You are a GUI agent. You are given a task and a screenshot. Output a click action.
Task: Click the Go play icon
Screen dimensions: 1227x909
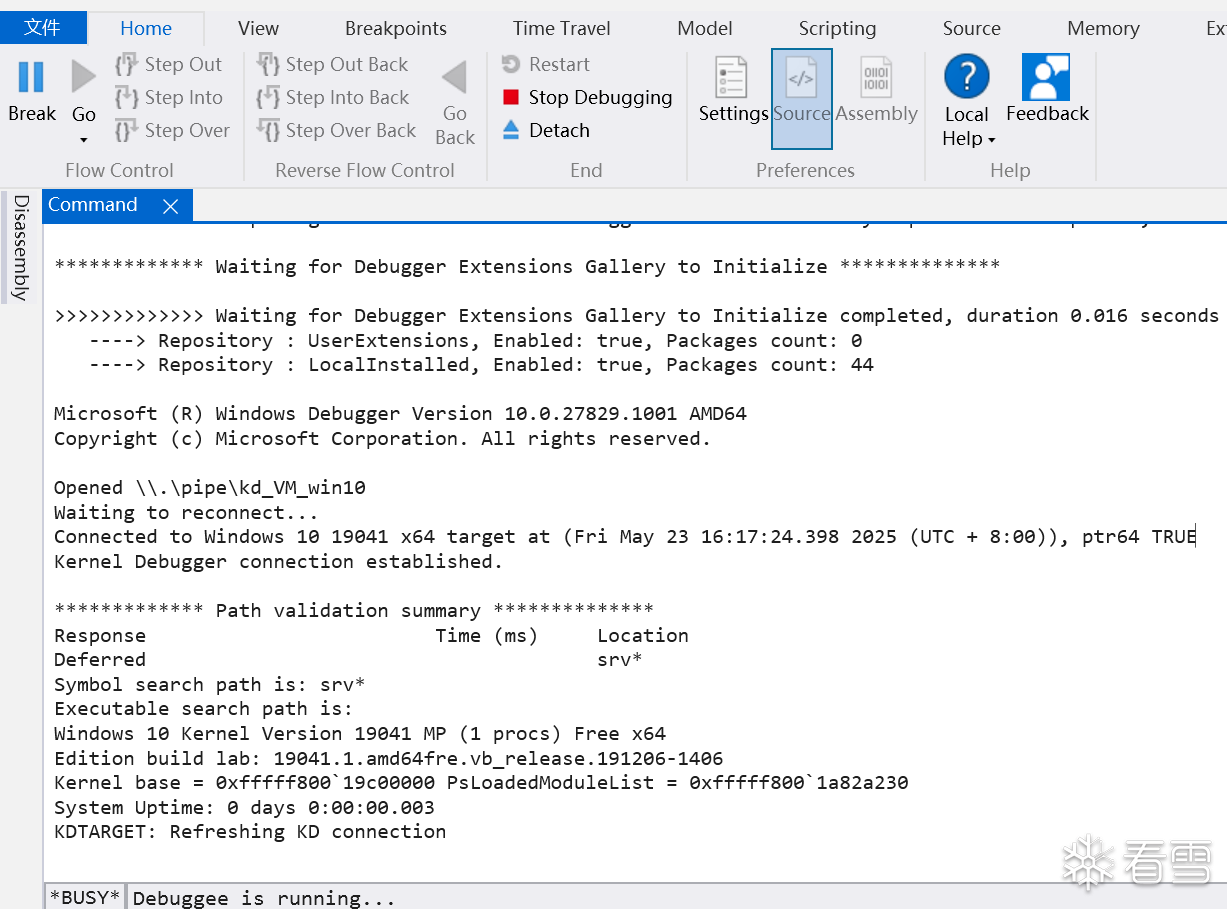tap(84, 77)
